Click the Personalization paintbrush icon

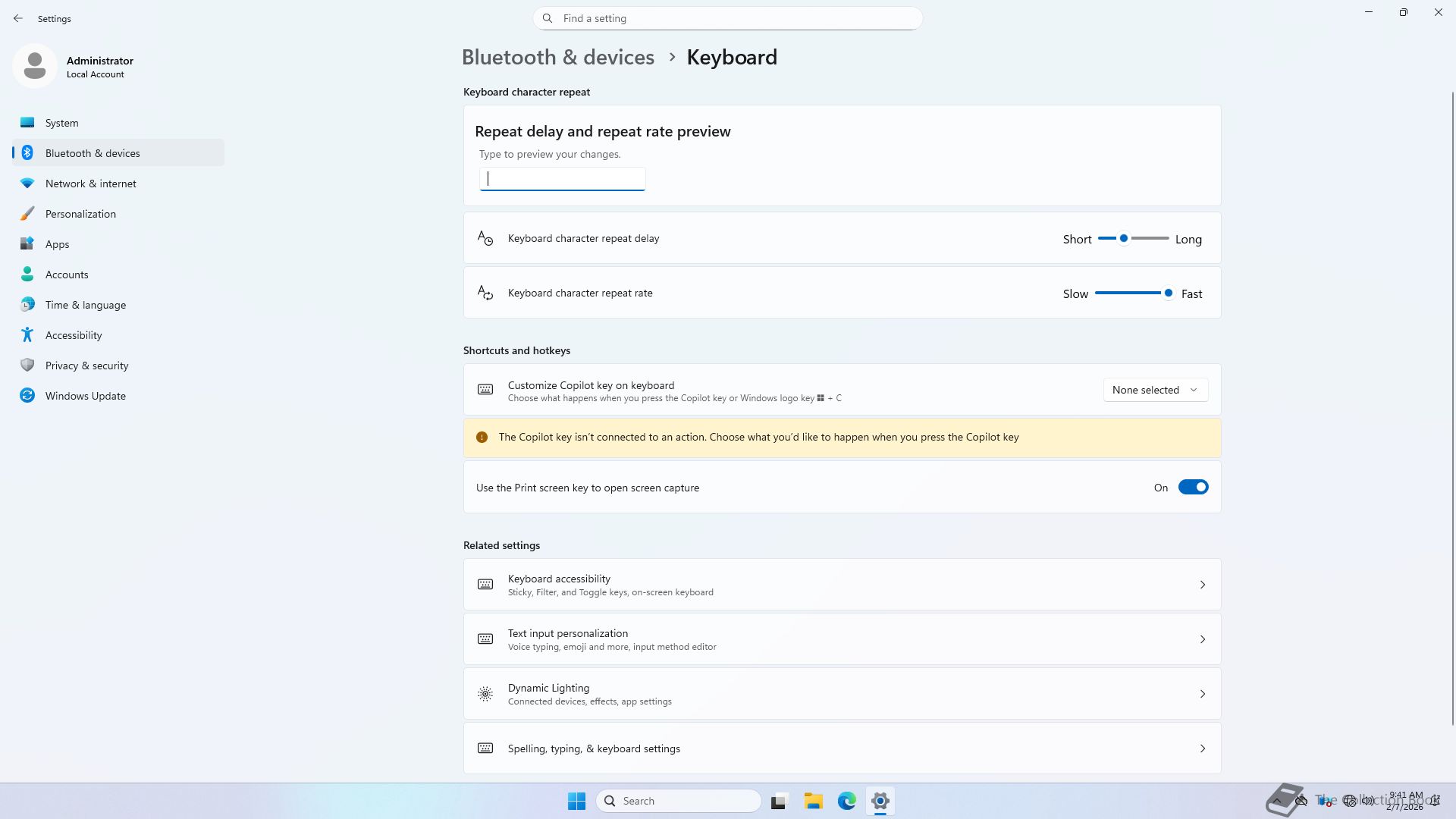point(27,214)
